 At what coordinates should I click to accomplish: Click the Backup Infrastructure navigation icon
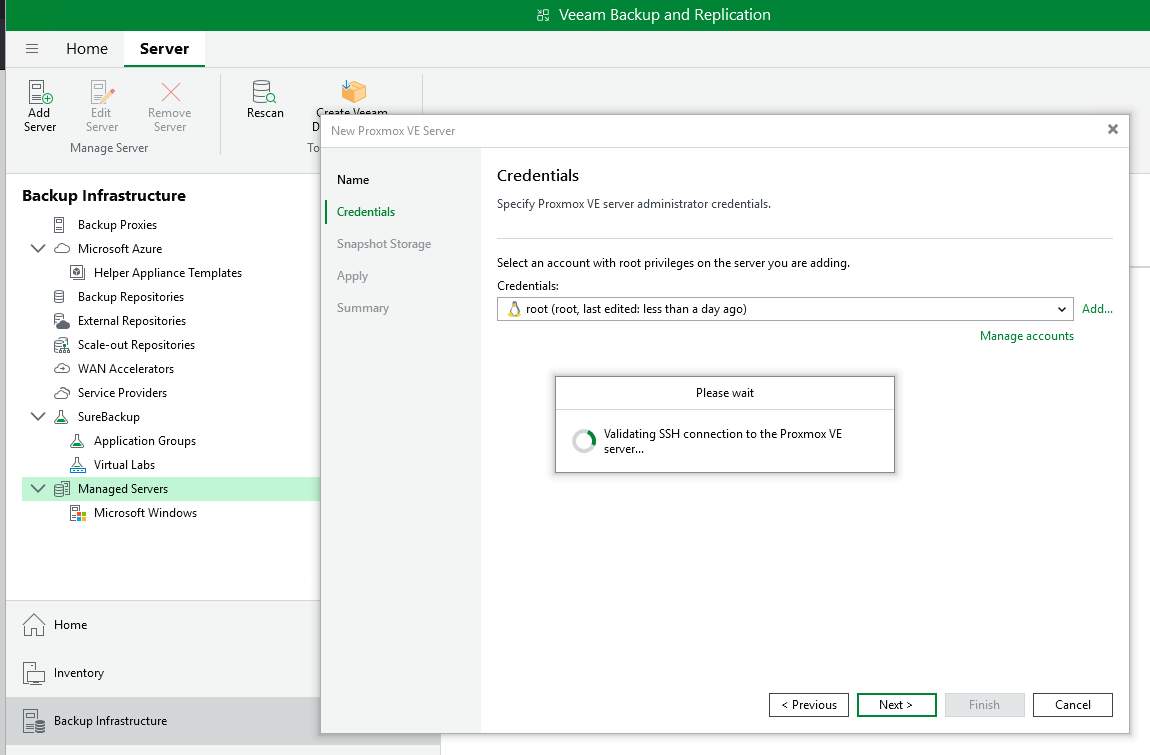[34, 721]
